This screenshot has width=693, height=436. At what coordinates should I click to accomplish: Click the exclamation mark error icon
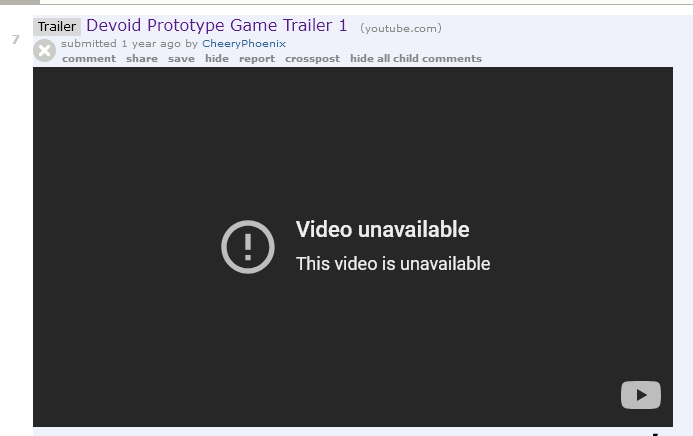point(248,247)
